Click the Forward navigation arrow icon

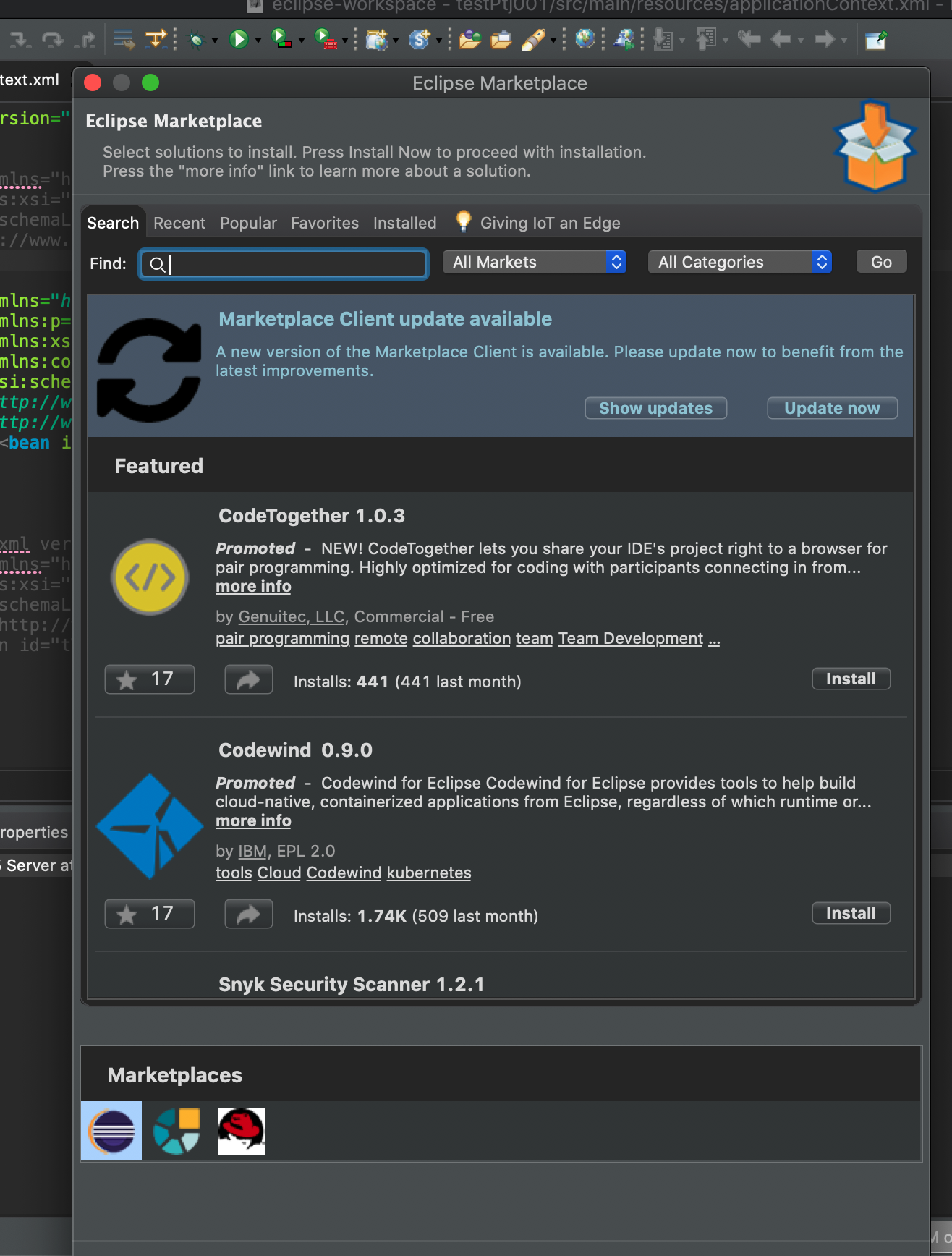tap(825, 39)
